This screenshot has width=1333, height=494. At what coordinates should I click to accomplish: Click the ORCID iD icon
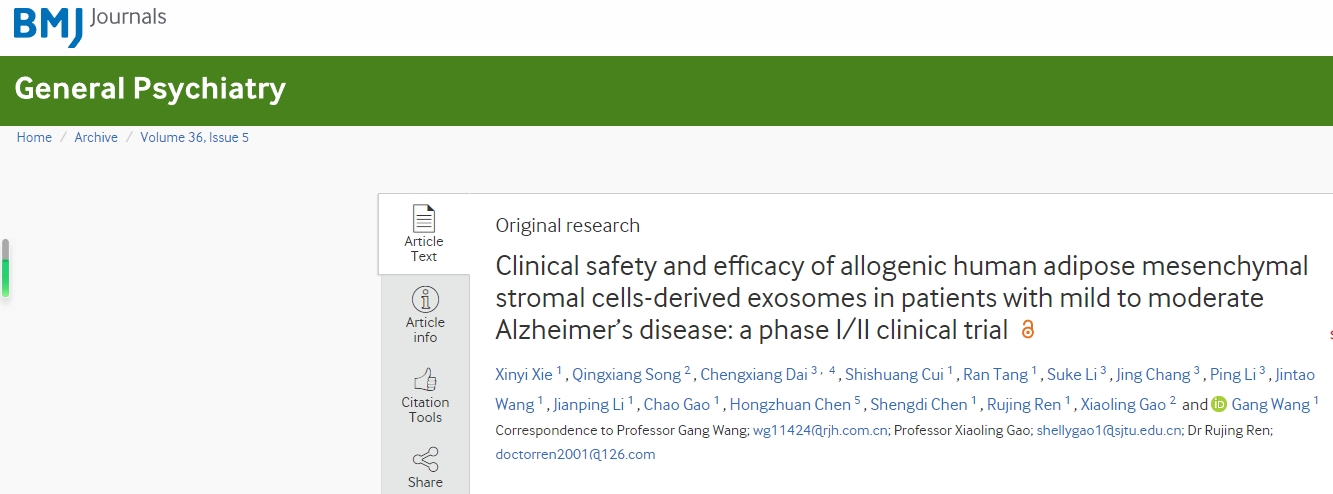coord(1218,404)
